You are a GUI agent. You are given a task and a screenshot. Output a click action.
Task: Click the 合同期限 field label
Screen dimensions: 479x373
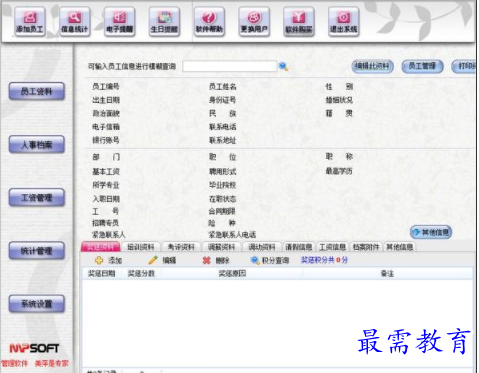pos(222,211)
